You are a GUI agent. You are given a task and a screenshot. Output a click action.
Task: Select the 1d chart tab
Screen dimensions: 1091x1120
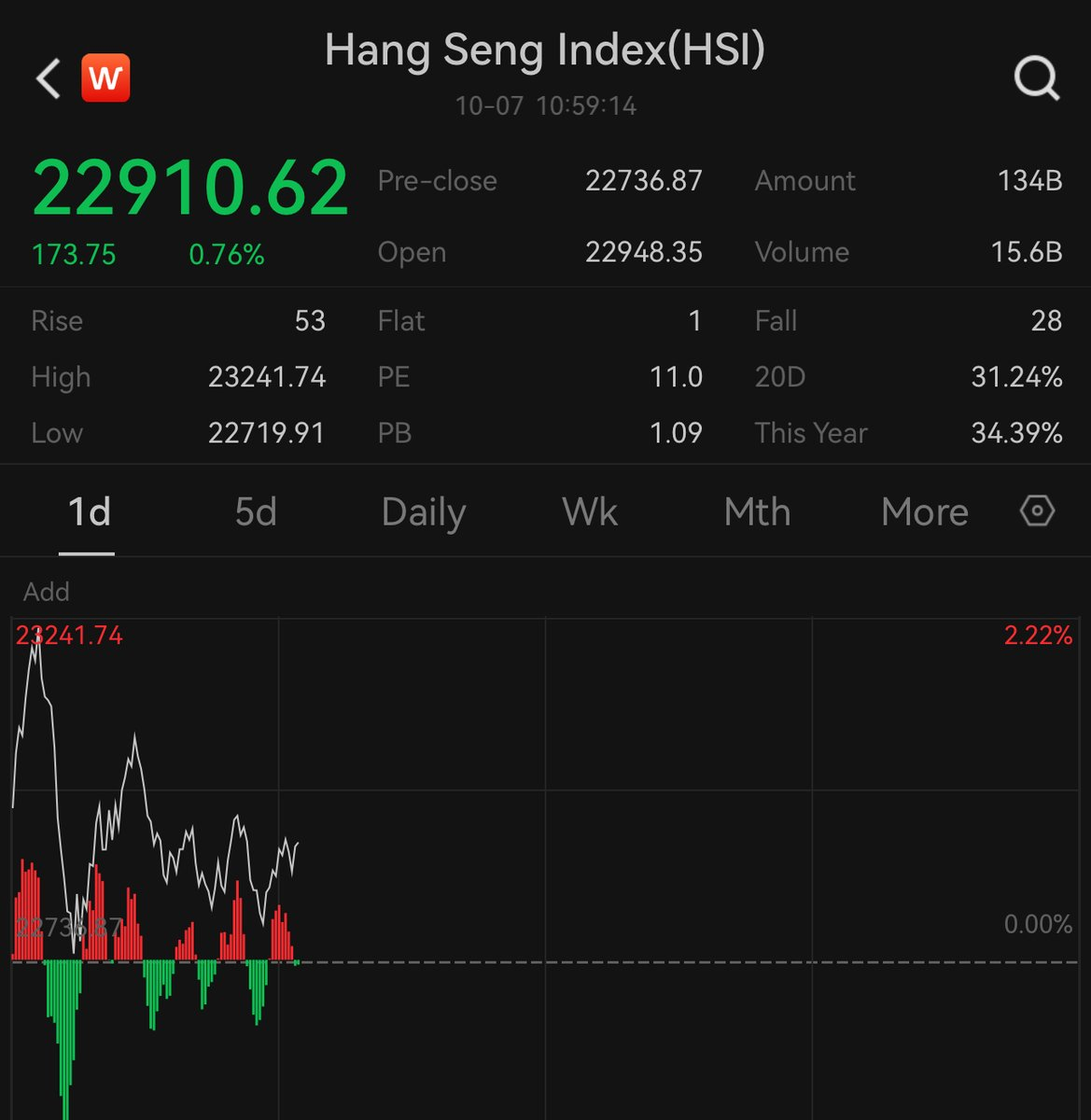[x=89, y=512]
